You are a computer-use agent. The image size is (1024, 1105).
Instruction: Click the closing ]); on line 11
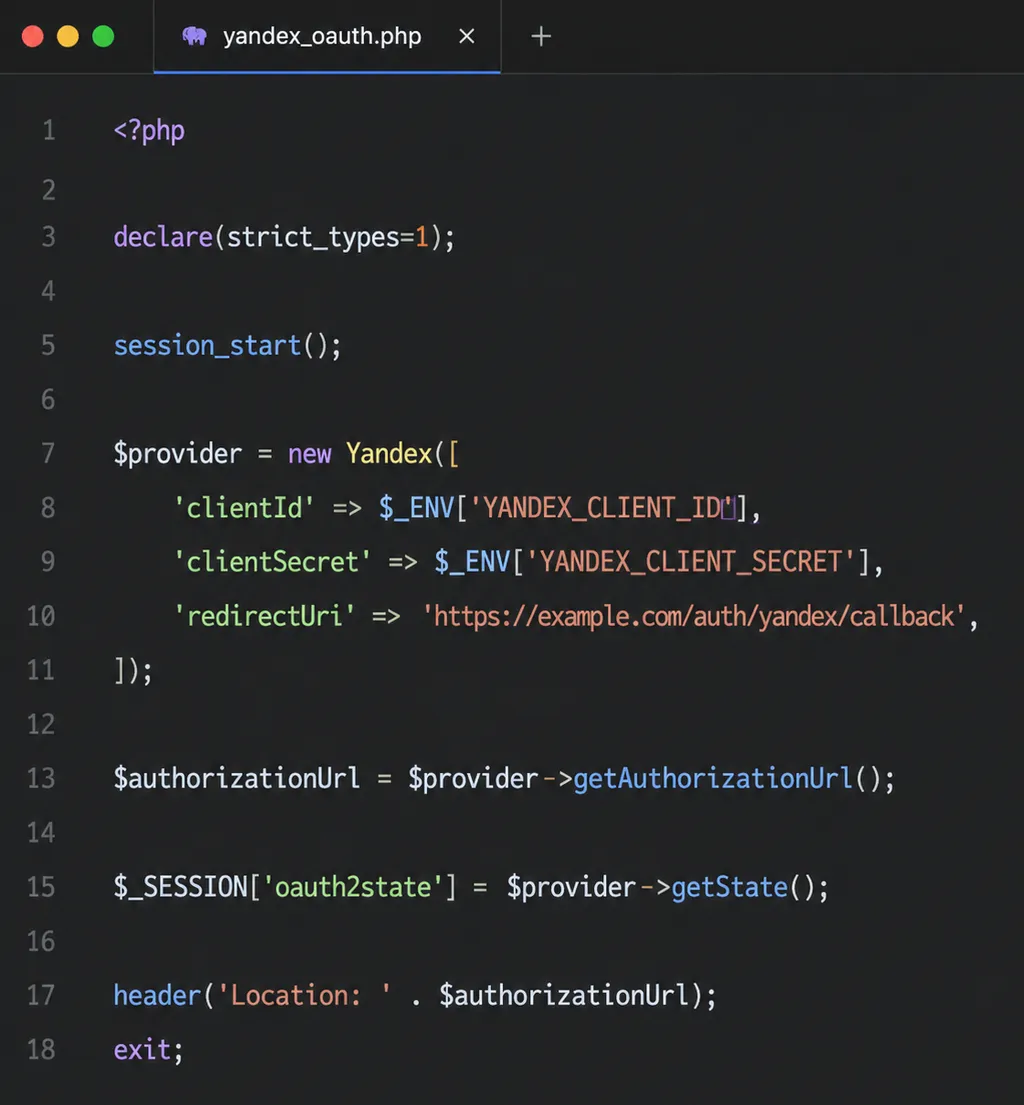(x=133, y=671)
